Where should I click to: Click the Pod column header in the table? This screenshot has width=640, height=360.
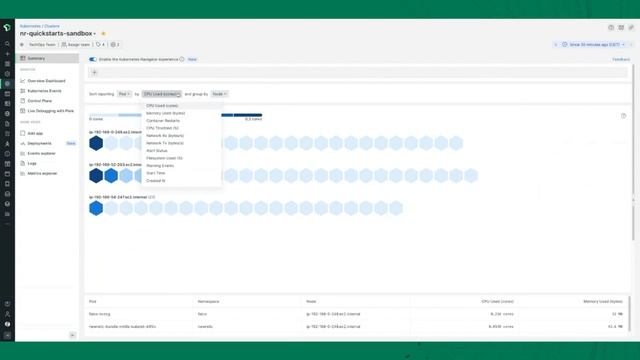tap(93, 302)
